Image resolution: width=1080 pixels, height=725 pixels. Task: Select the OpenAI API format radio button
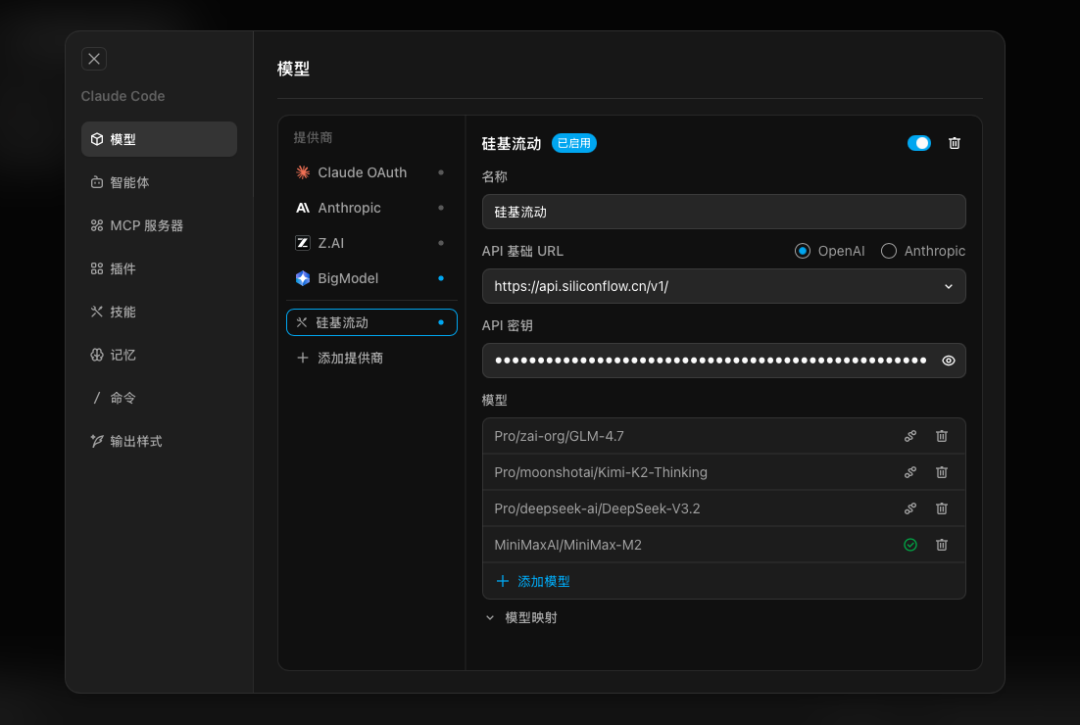(x=802, y=251)
